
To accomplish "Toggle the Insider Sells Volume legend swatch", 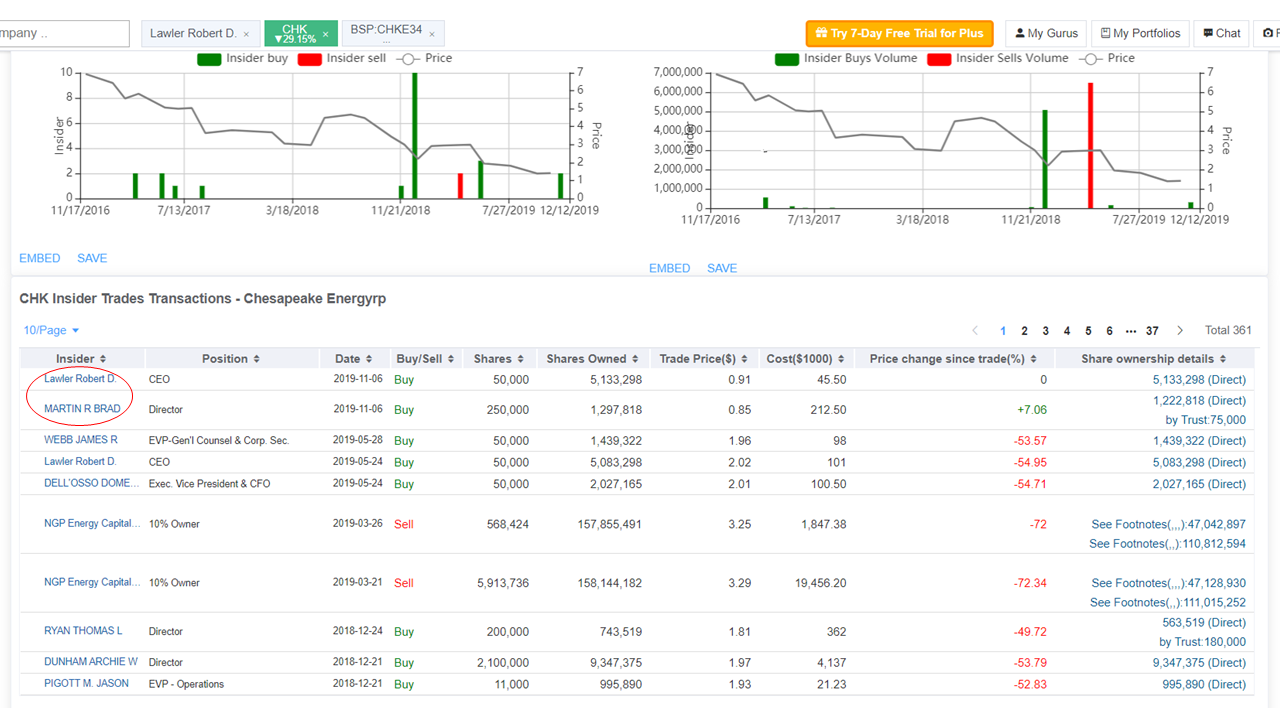I will (939, 59).
